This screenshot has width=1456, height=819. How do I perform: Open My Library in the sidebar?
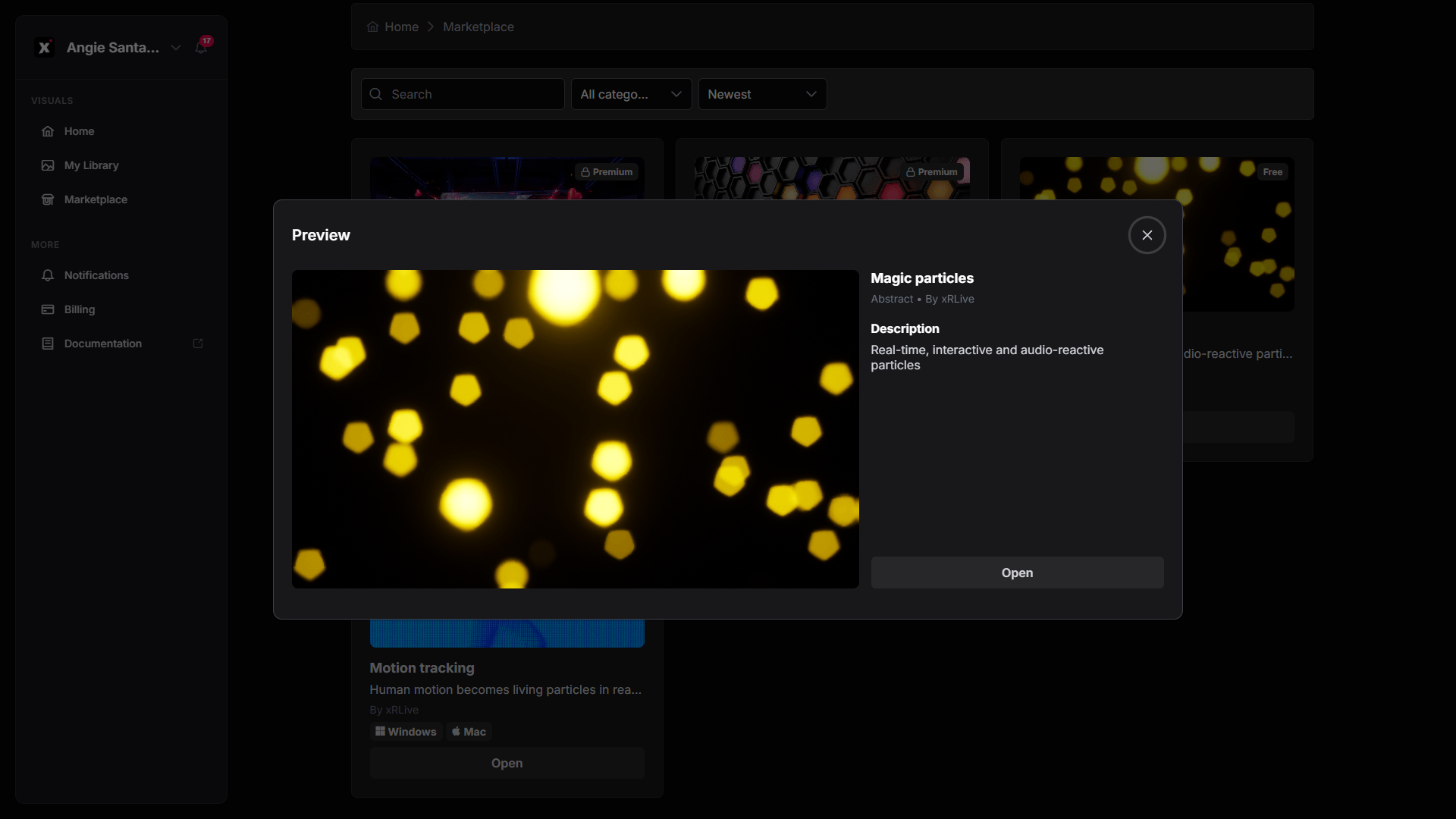point(121,165)
